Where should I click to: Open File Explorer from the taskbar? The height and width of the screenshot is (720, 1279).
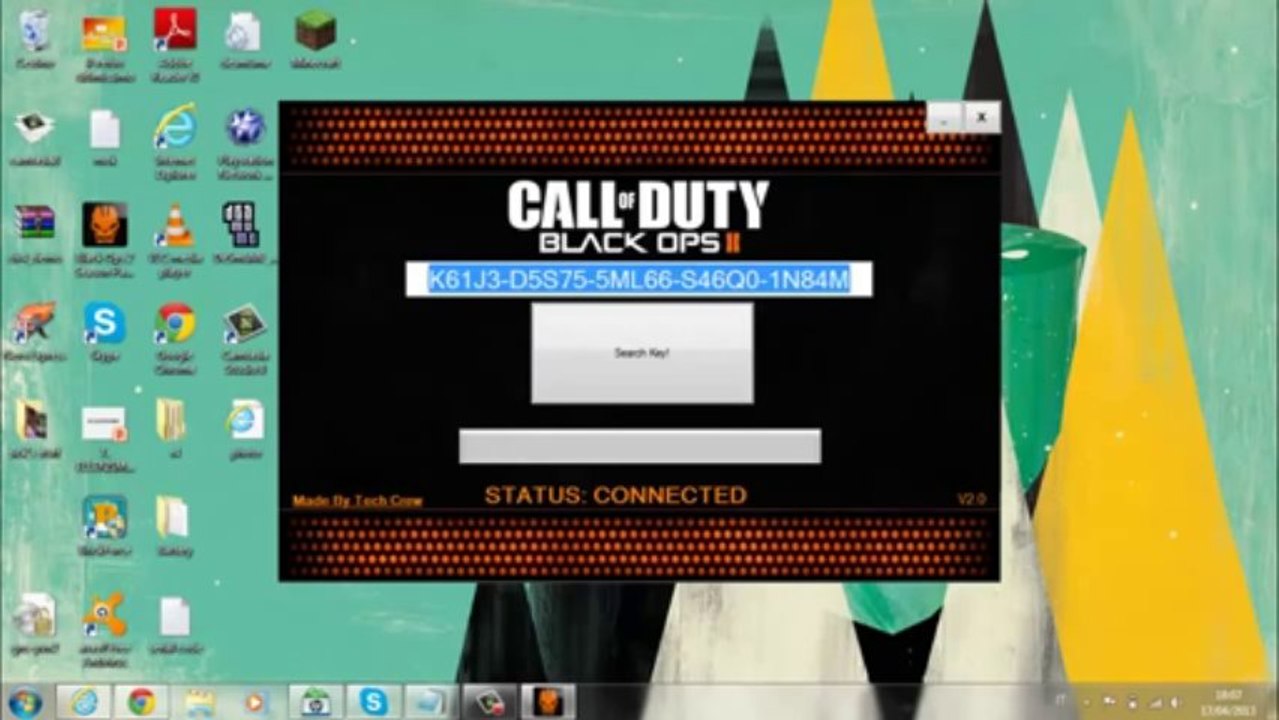click(x=199, y=702)
